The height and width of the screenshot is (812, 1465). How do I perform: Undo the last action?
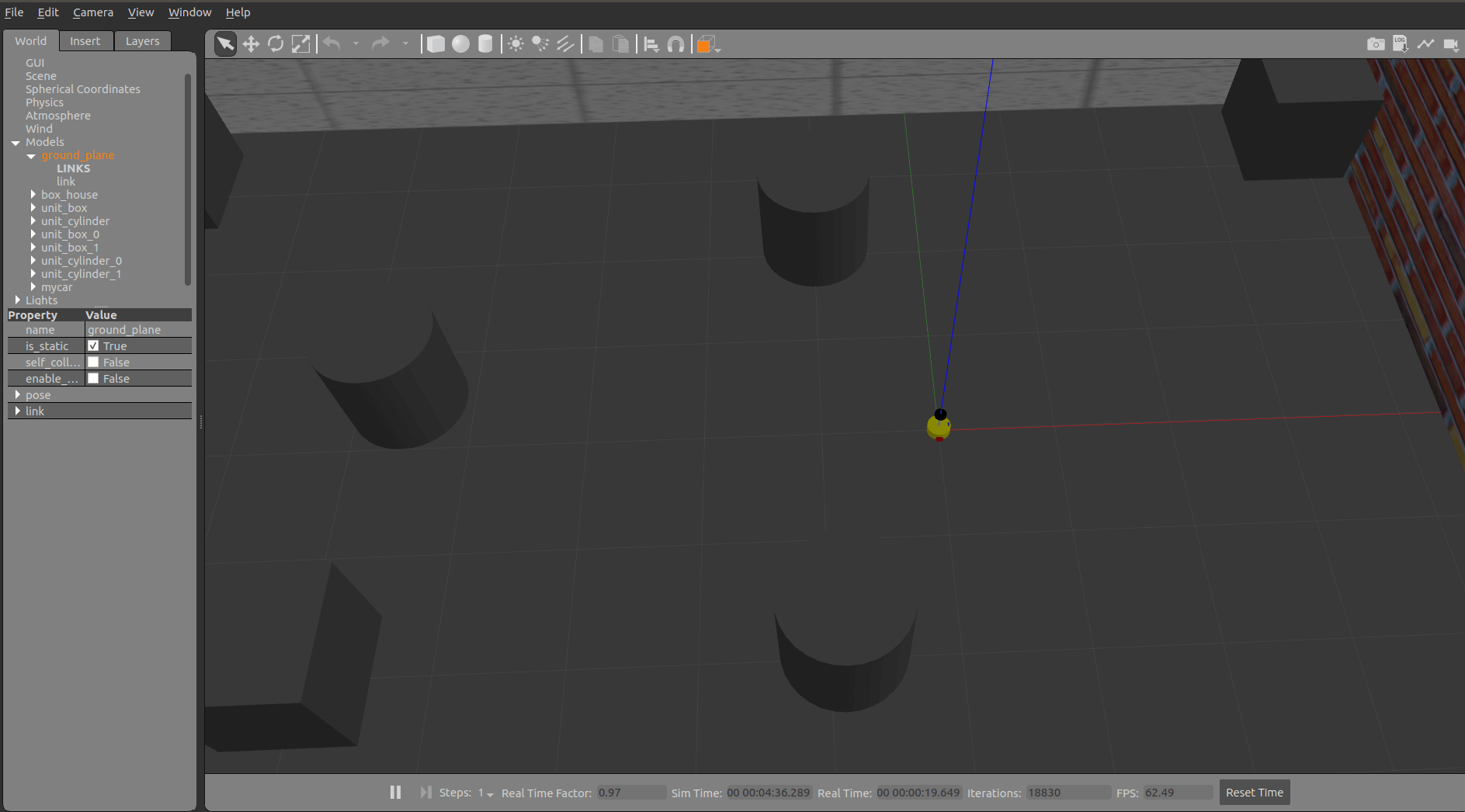pos(332,43)
